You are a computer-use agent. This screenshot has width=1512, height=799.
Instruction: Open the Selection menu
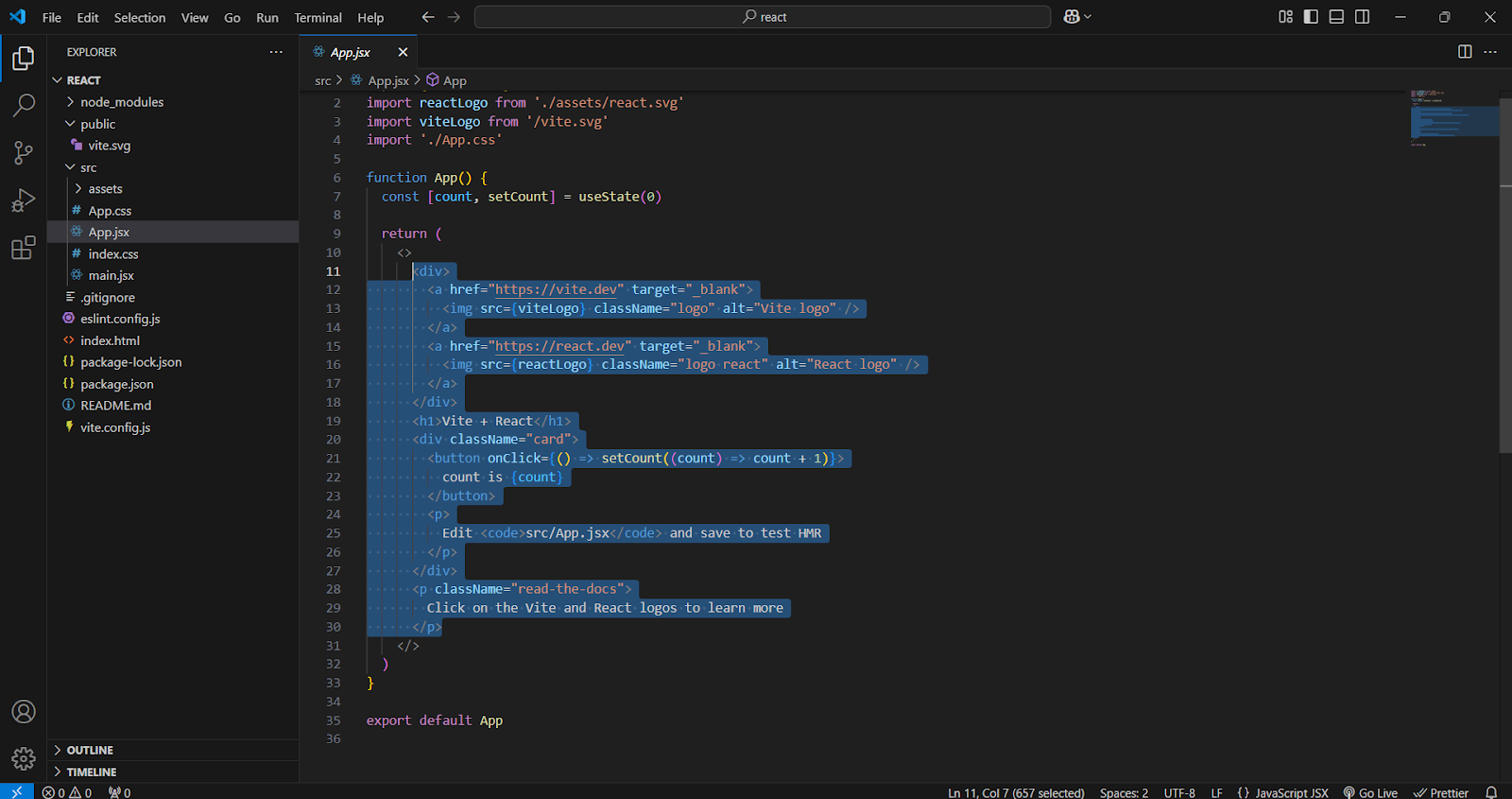pyautogui.click(x=140, y=17)
